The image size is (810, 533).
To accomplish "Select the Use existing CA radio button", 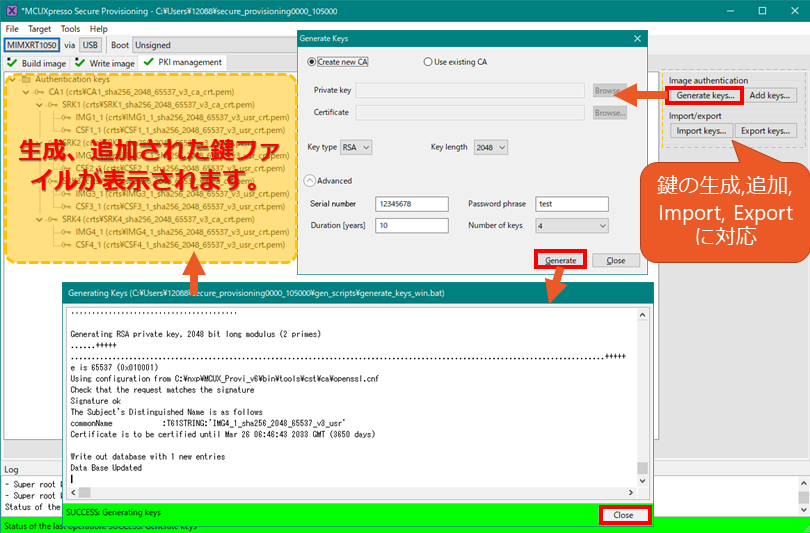I will pos(429,62).
